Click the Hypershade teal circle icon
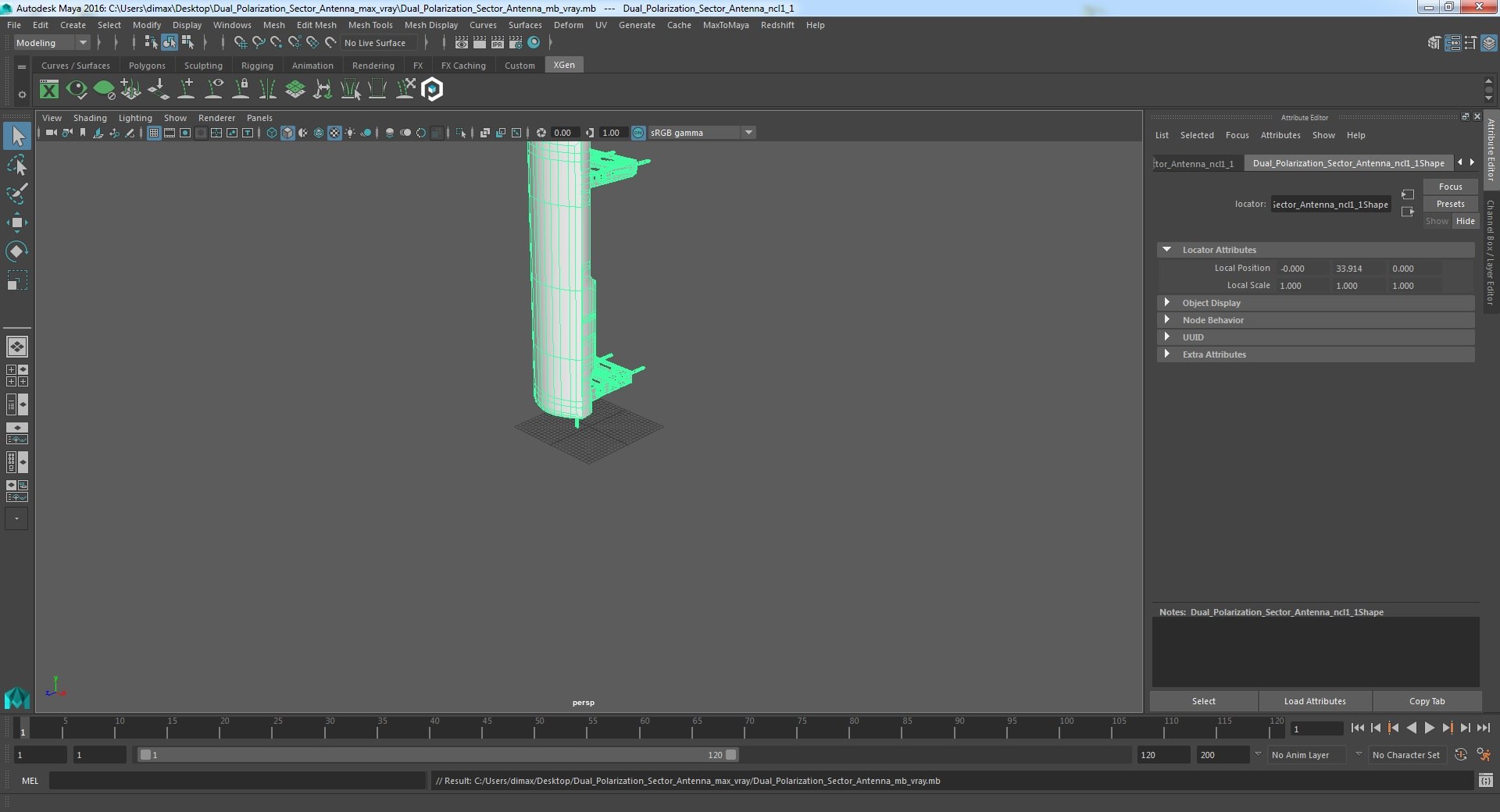Image resolution: width=1500 pixels, height=812 pixels. [534, 43]
